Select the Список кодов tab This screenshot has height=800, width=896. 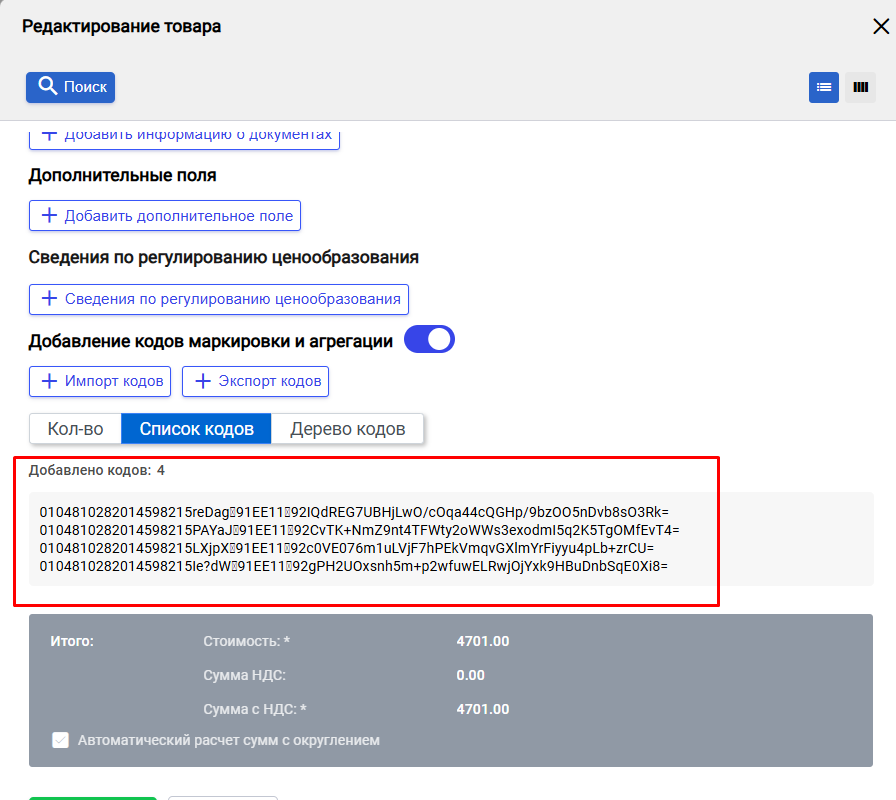click(196, 429)
